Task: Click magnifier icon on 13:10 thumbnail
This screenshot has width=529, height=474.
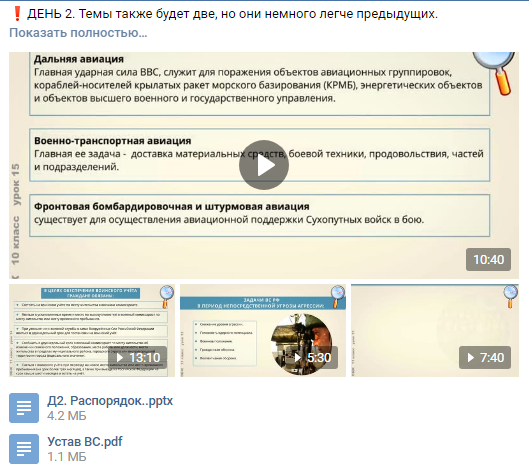Action: (x=167, y=296)
